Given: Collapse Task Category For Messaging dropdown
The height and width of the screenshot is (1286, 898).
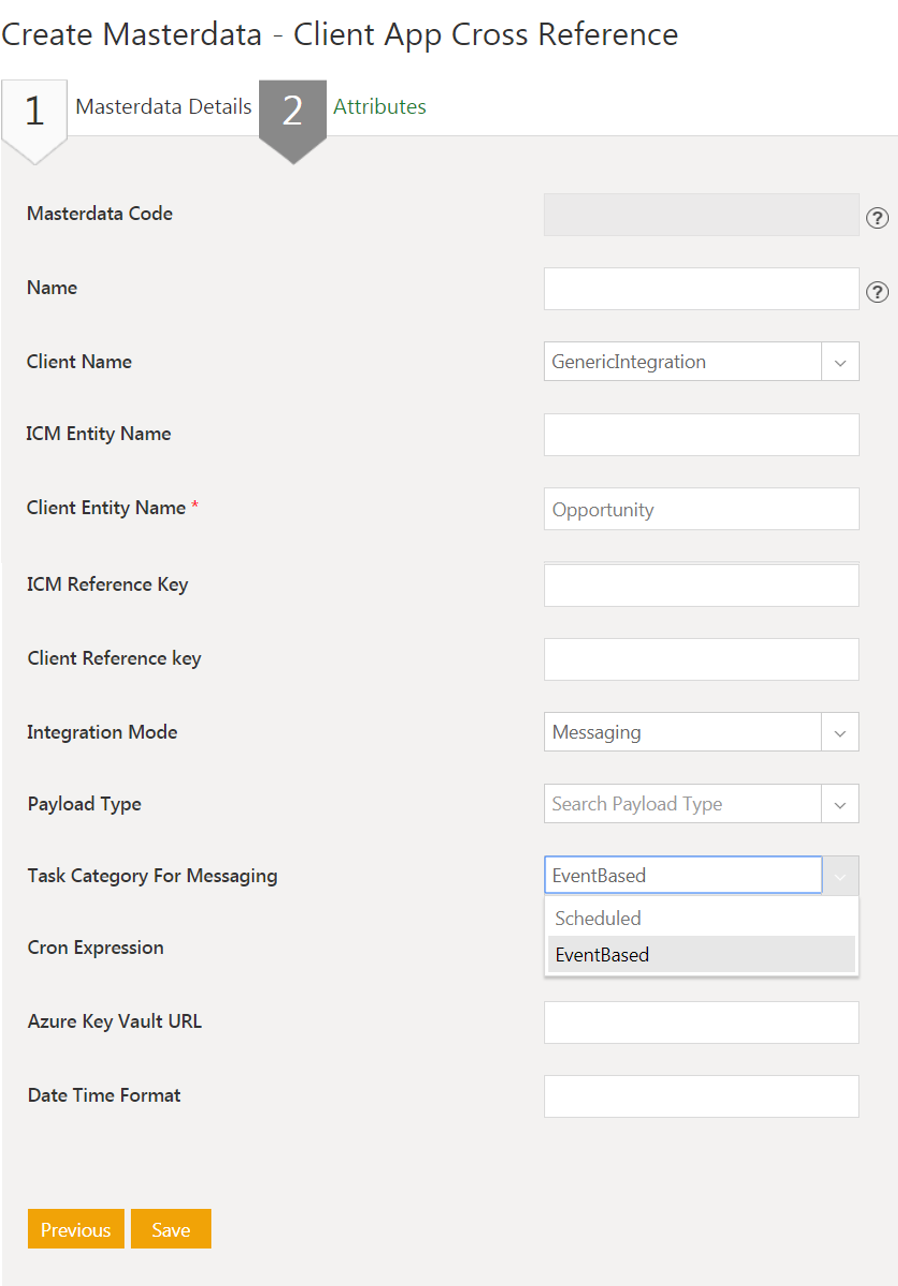Looking at the screenshot, I should pyautogui.click(x=840, y=876).
